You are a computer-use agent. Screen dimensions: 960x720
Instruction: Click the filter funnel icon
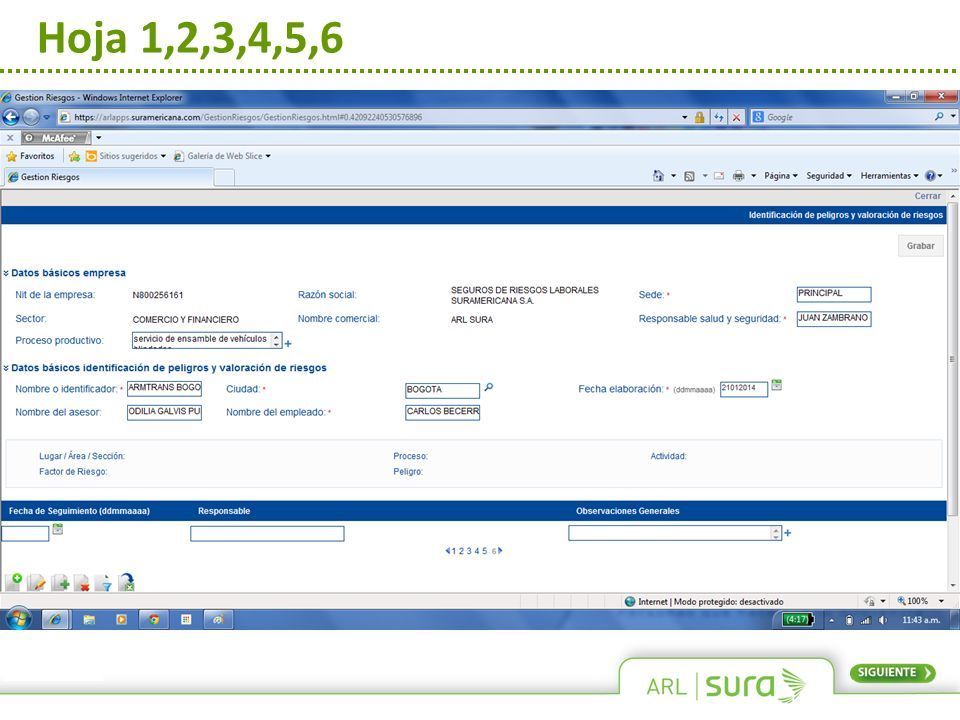(103, 582)
